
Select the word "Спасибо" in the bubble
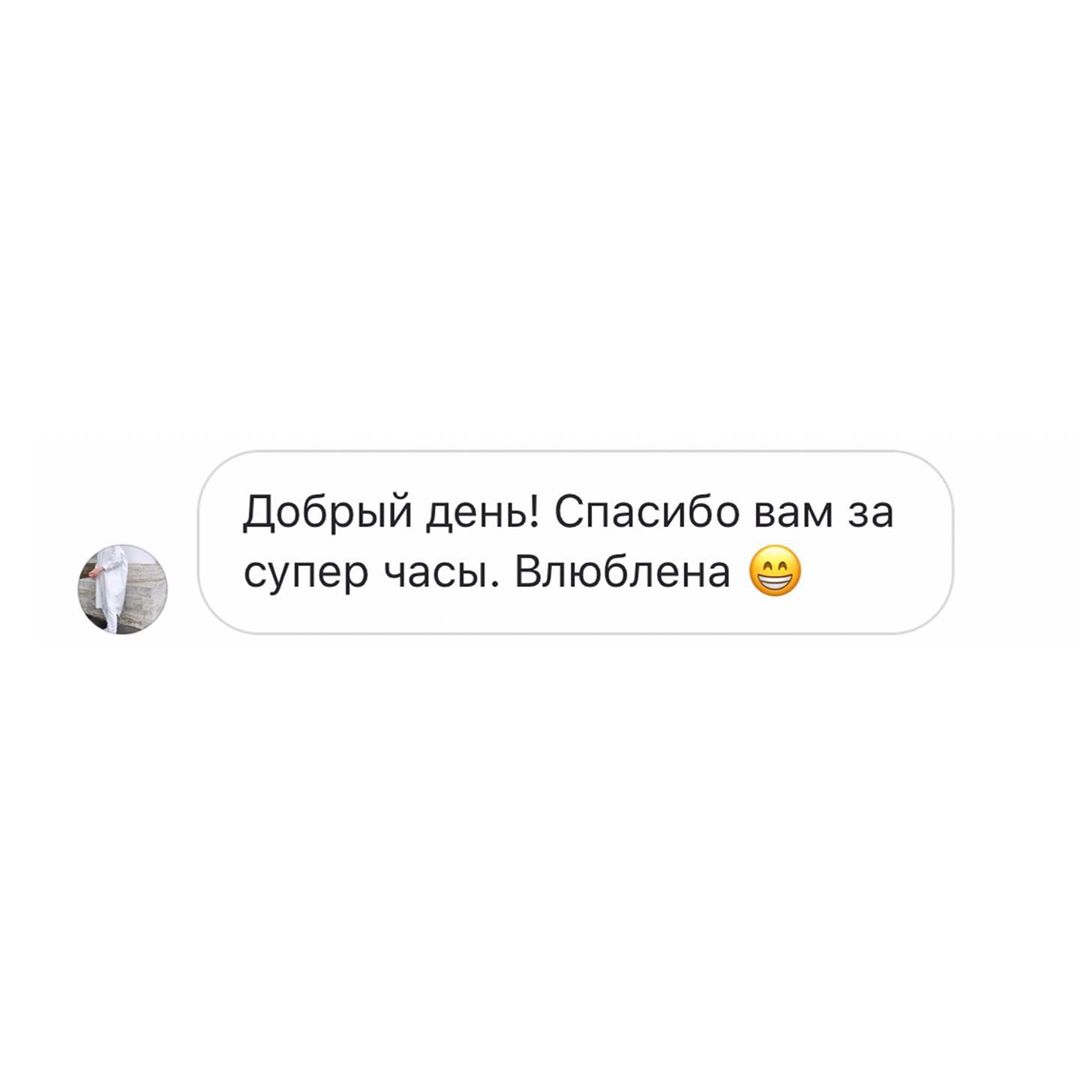(647, 512)
